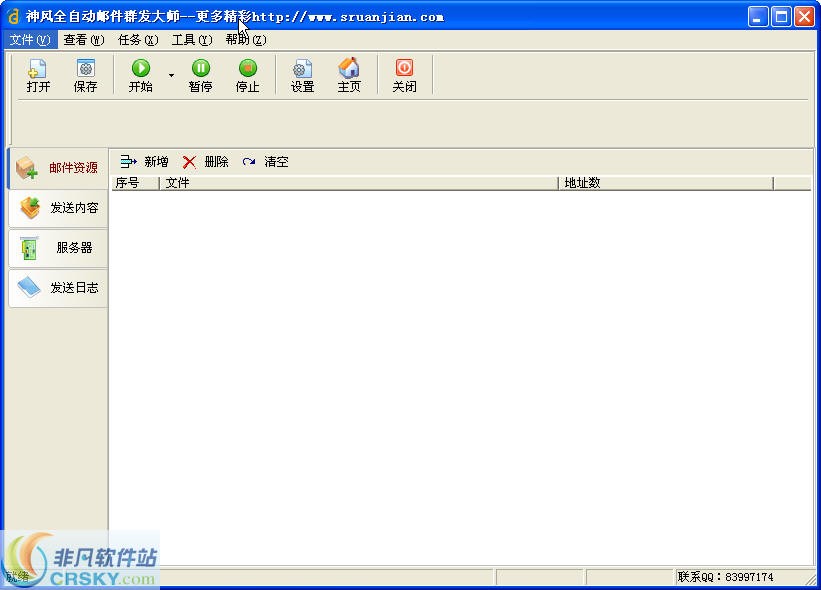821x590 pixels.
Task: Switch to the 发送内容 panel
Action: click(x=63, y=207)
